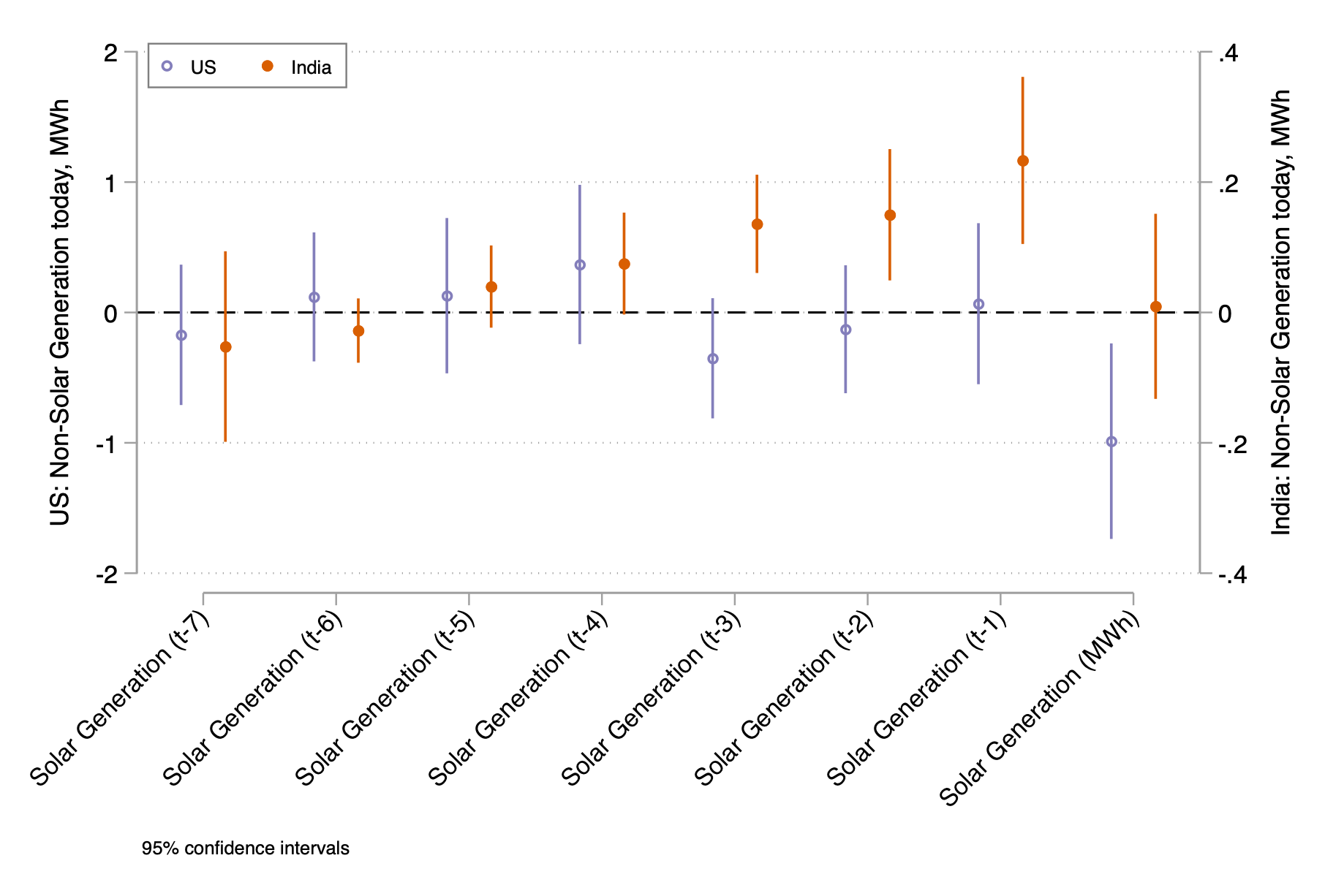Image resolution: width=1344 pixels, height=896 pixels.
Task: Select the India marker at t-2
Action: tap(890, 216)
